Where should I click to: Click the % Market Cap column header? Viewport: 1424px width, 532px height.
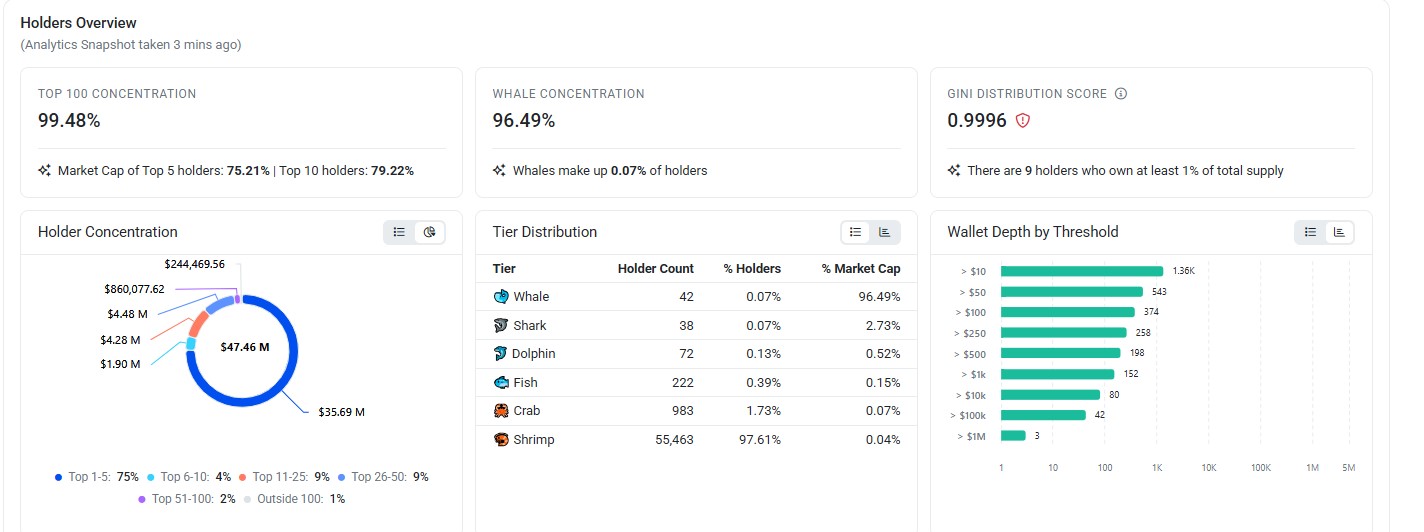point(861,269)
